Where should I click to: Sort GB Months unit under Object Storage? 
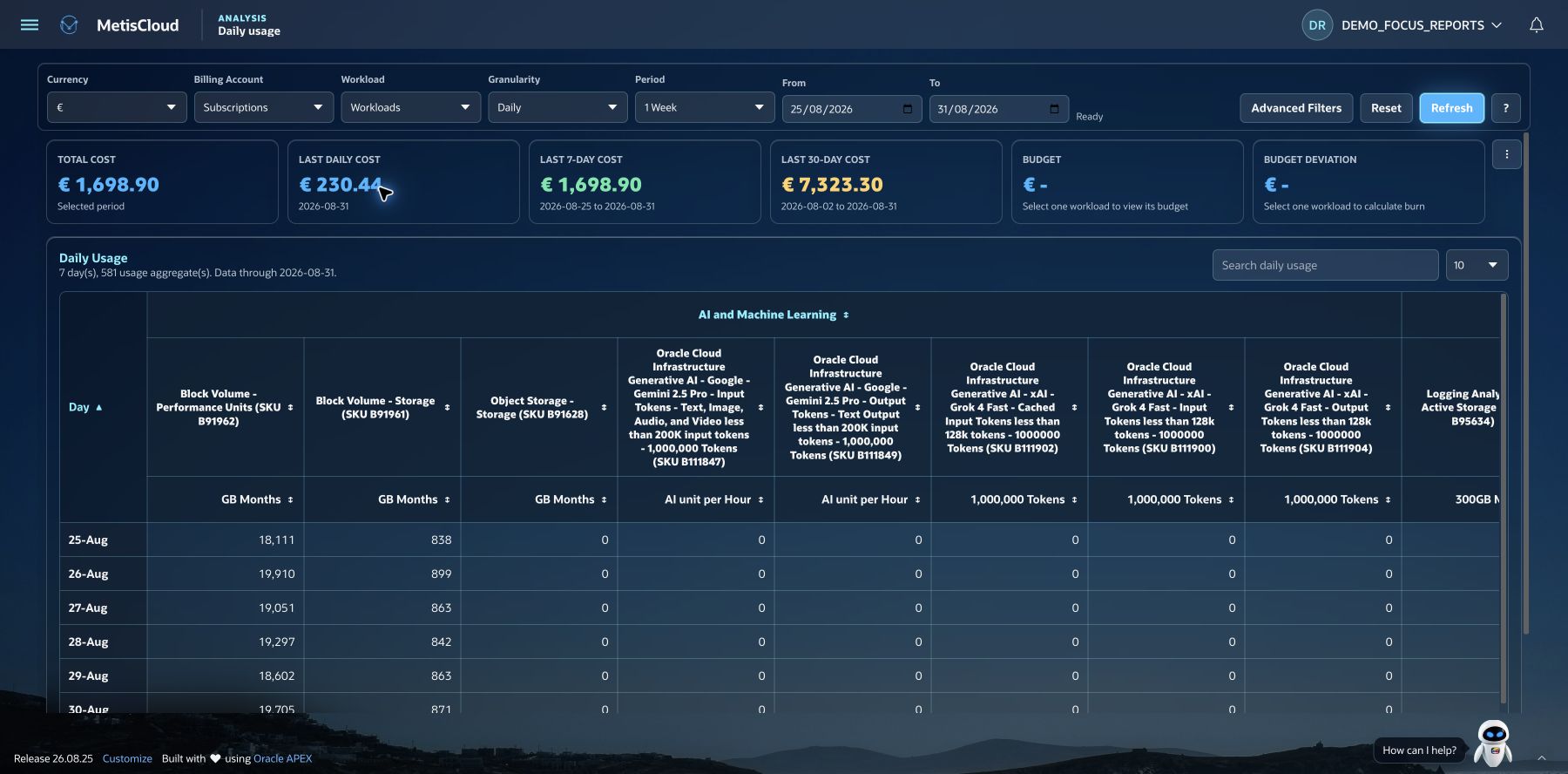coord(604,499)
